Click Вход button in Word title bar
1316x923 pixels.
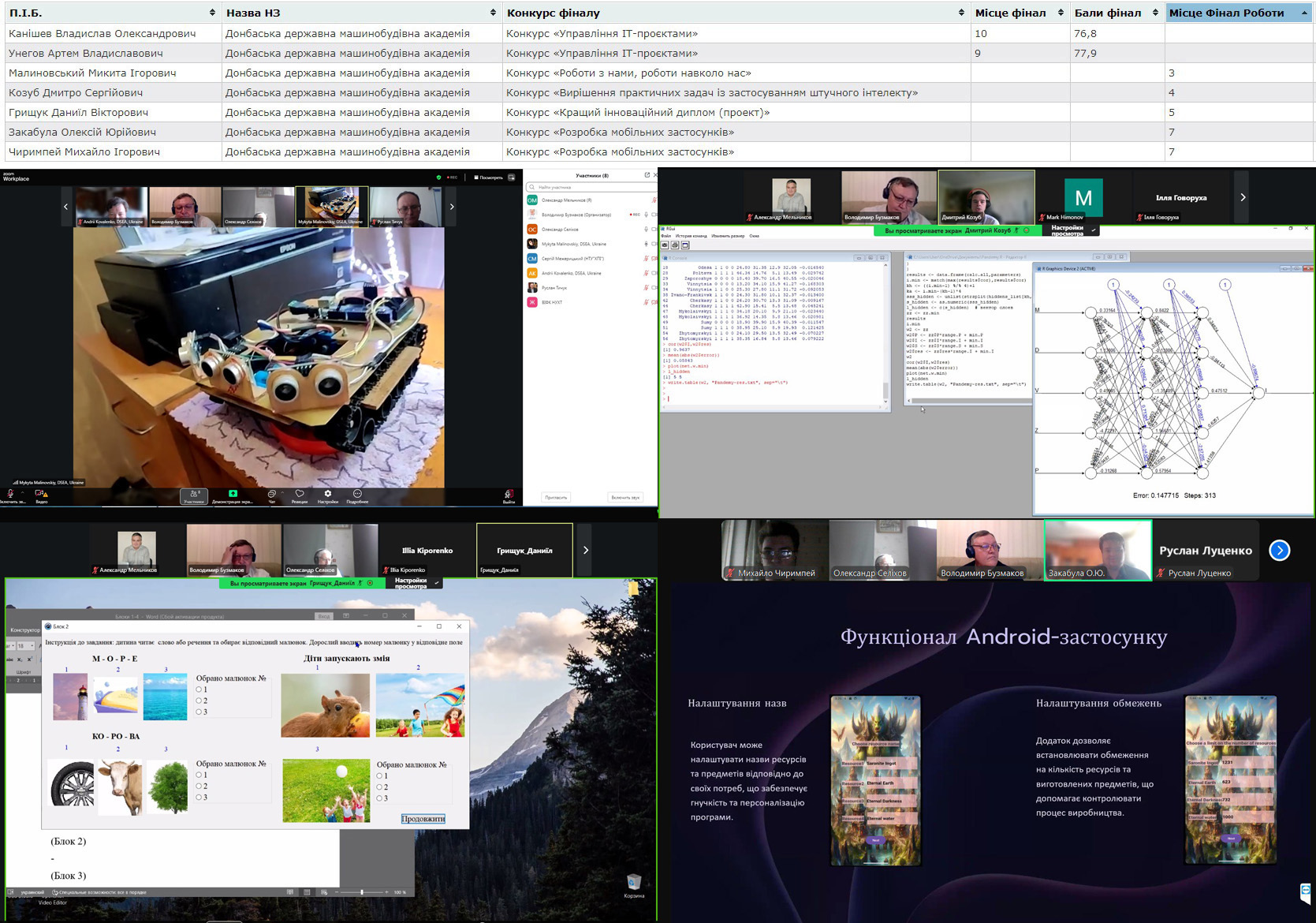pyautogui.click(x=323, y=615)
